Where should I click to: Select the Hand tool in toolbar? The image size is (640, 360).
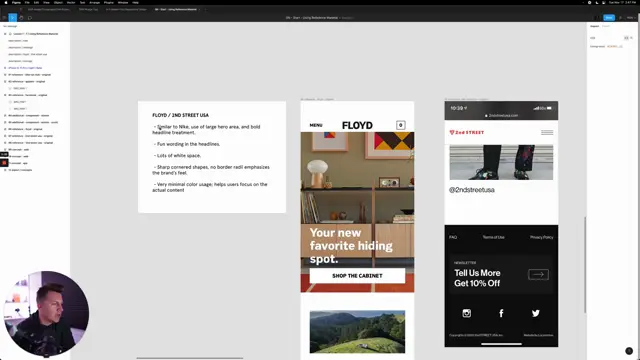(21, 18)
